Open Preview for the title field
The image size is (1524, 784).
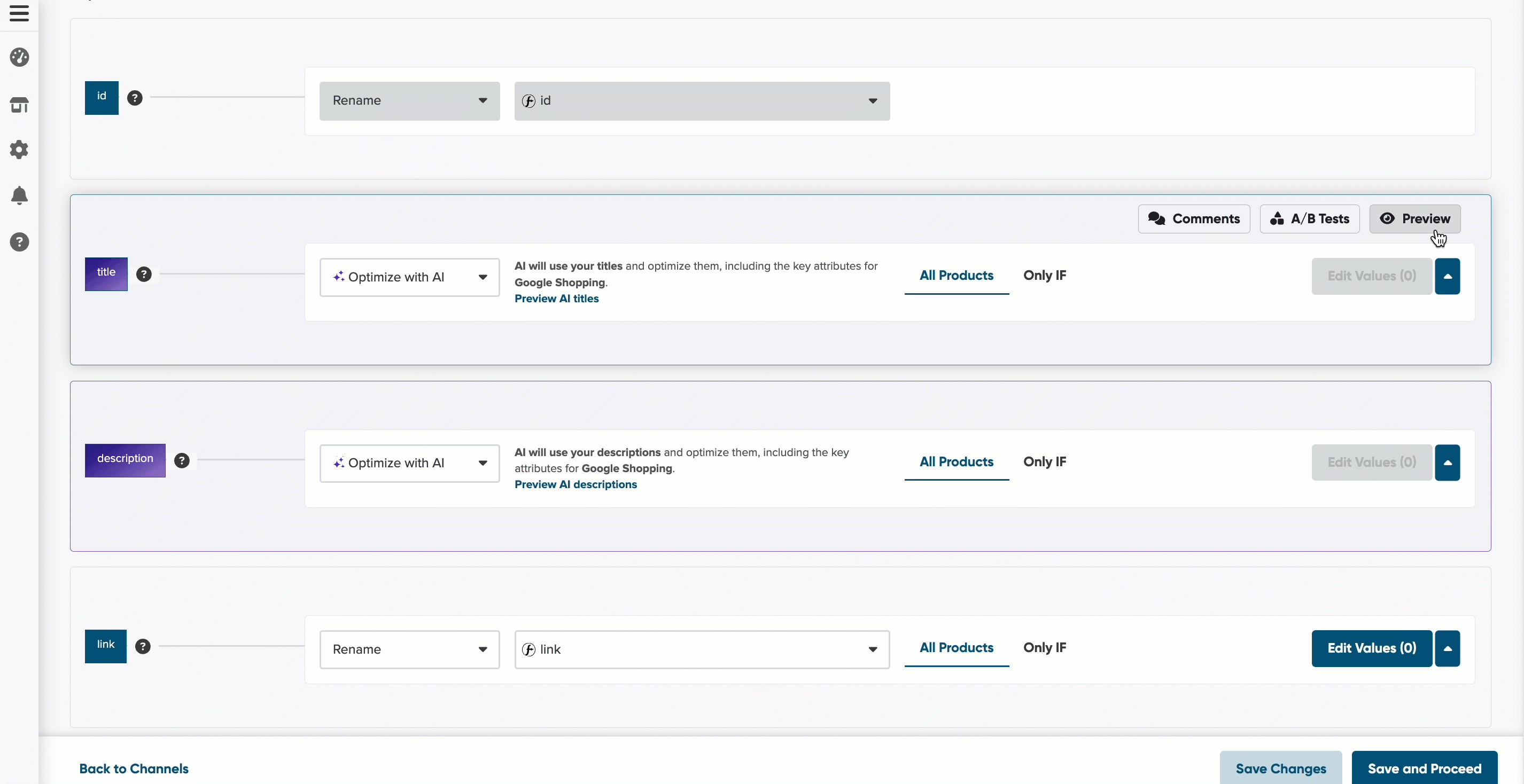click(1414, 219)
